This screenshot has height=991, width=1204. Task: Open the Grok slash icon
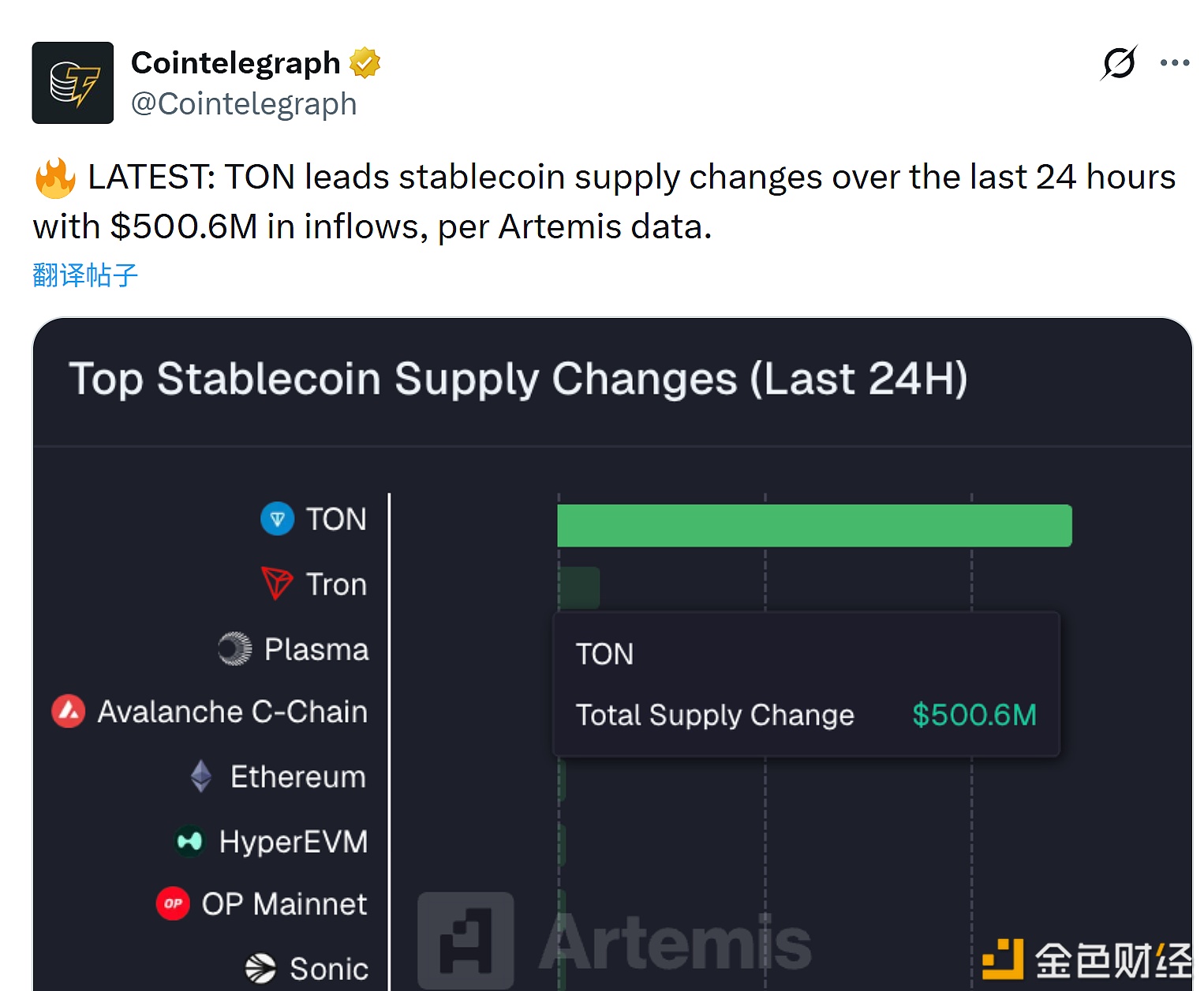pos(1119,63)
